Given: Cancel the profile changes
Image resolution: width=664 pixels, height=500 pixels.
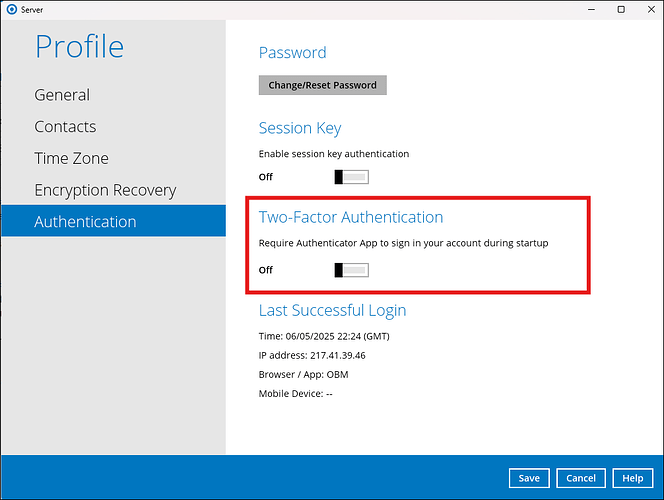Looking at the screenshot, I should (581, 478).
